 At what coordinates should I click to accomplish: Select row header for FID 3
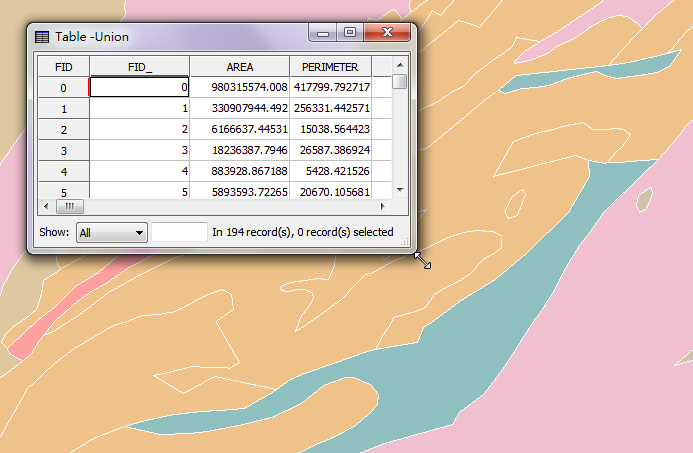point(64,151)
